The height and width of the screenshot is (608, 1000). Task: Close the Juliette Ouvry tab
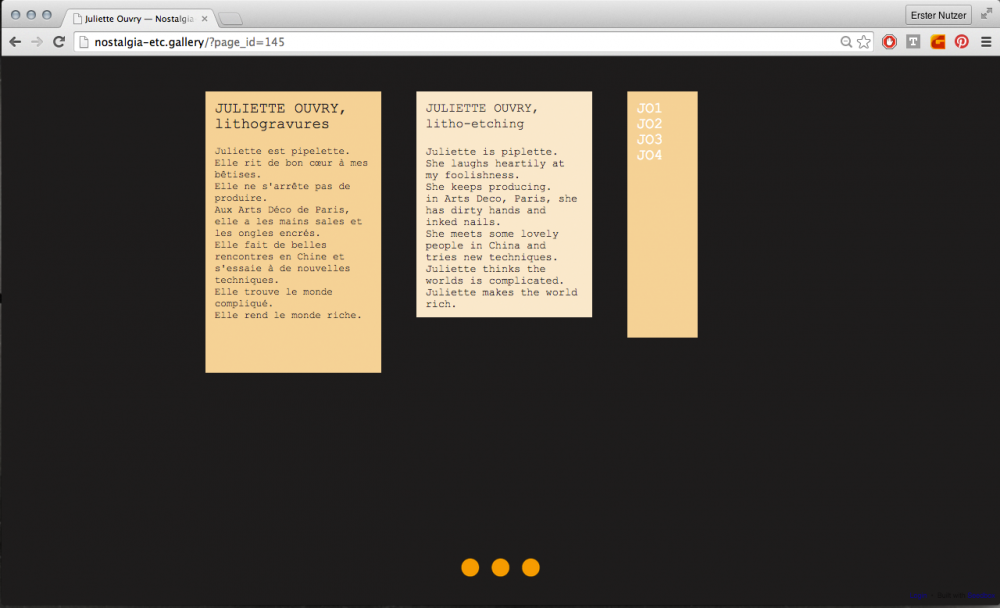(205, 18)
